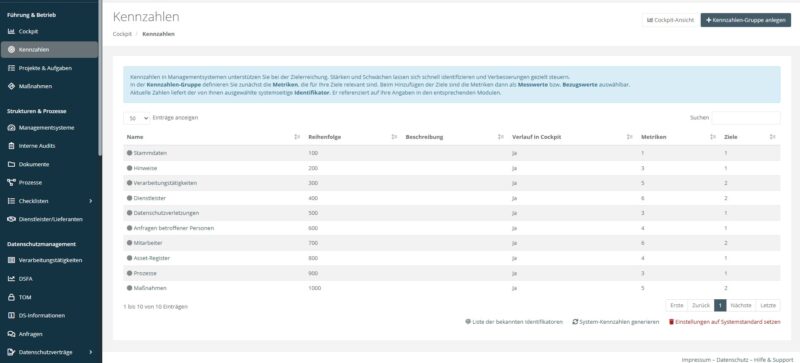Screen dimensions: 800x363
Task: Open the Verarbeitungstätigkeiten table row name
Action: point(165,183)
